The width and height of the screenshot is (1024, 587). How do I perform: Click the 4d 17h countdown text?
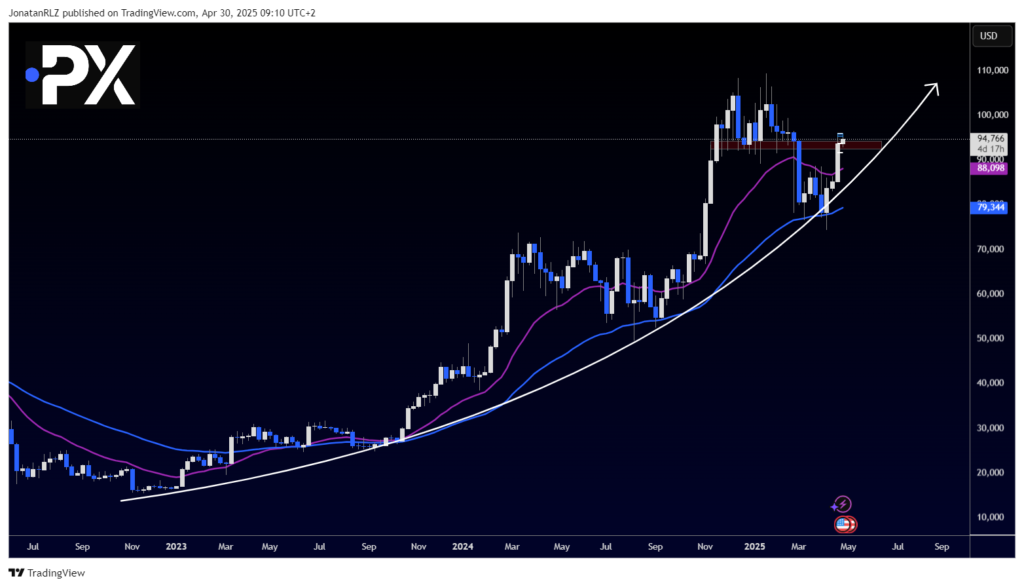pyautogui.click(x=991, y=149)
